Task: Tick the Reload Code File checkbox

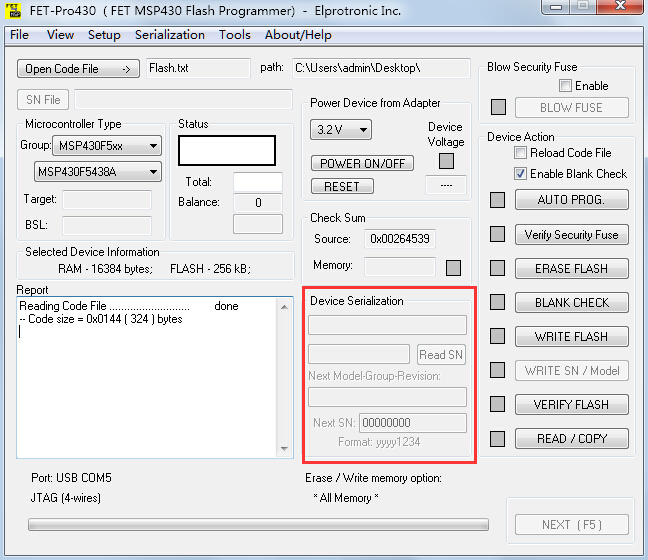Action: [520, 153]
